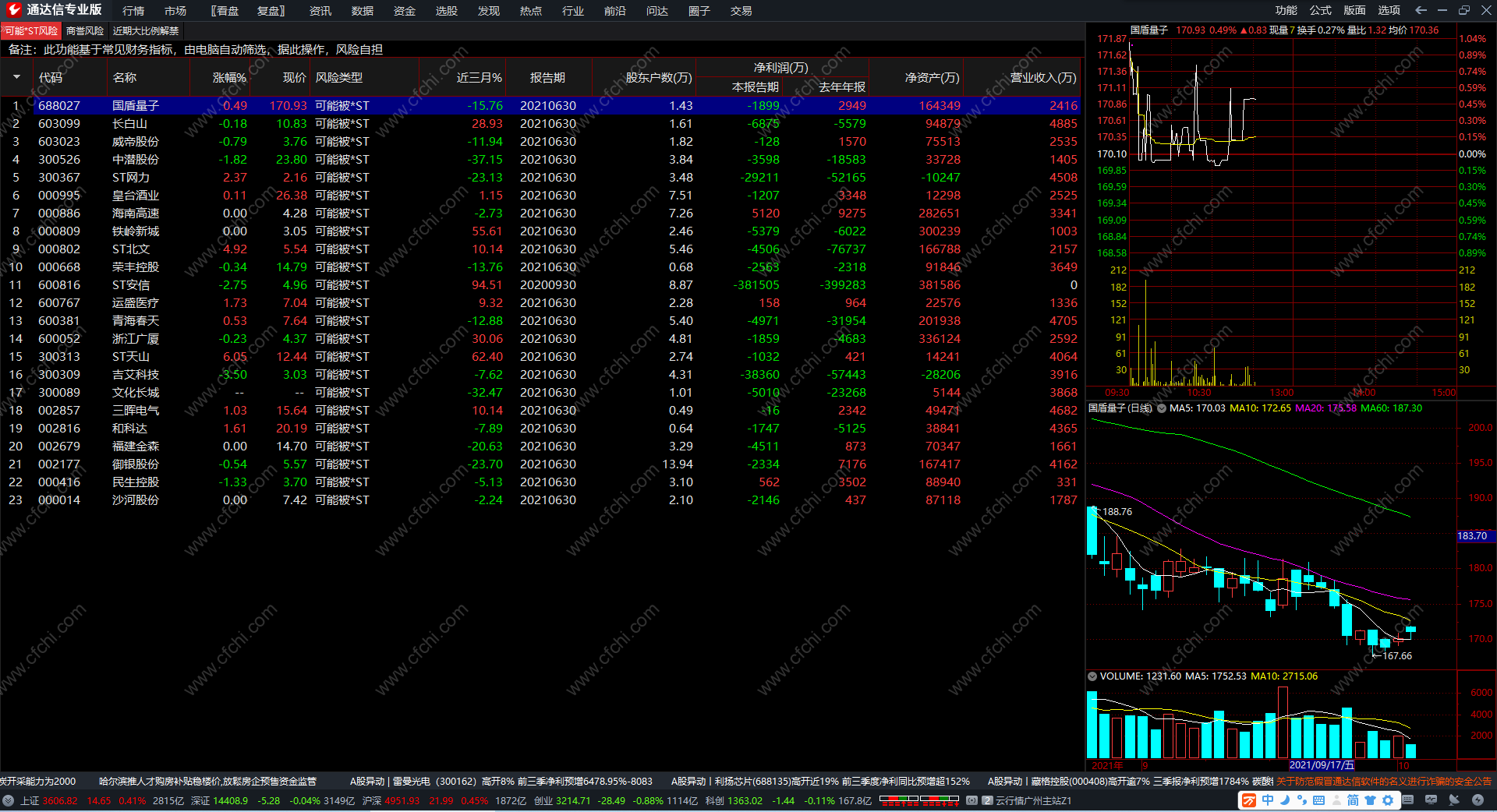Toggle Chinese/English input mode (中)
The height and width of the screenshot is (812, 1497).
(x=1268, y=800)
